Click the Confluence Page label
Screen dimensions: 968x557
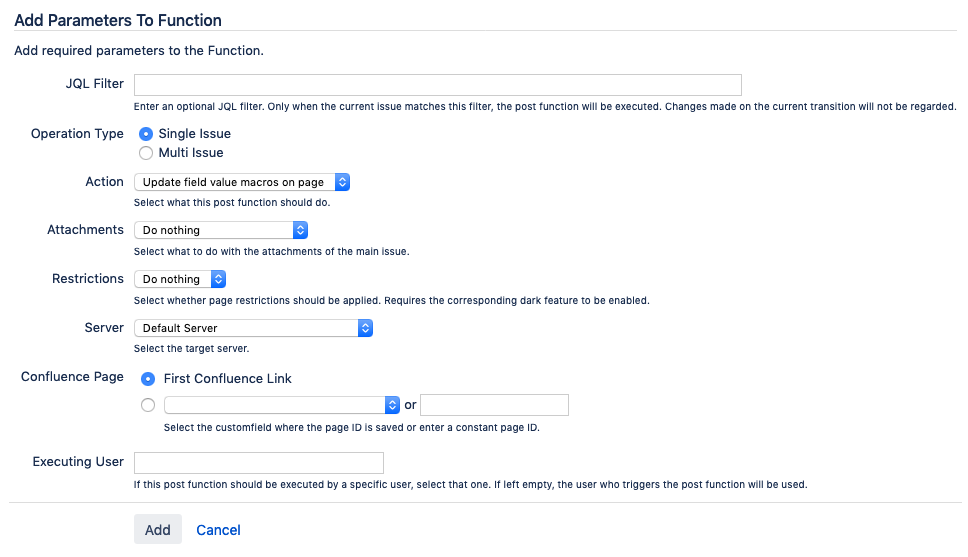tap(72, 377)
